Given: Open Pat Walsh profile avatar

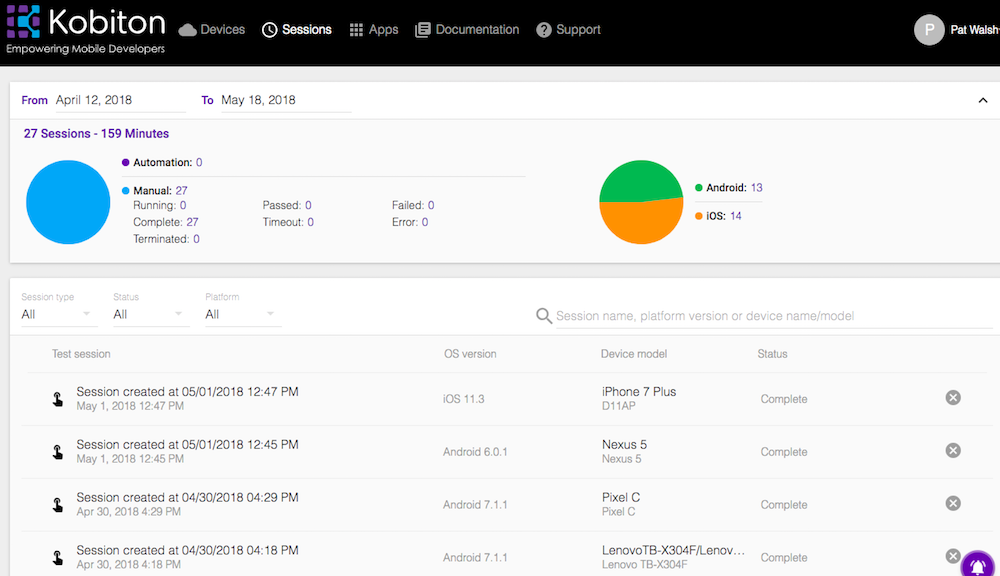Looking at the screenshot, I should pyautogui.click(x=929, y=30).
